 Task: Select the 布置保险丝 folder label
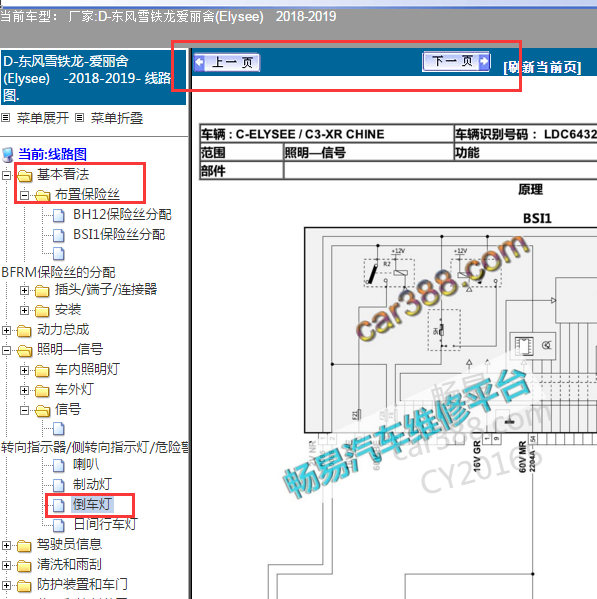click(87, 194)
